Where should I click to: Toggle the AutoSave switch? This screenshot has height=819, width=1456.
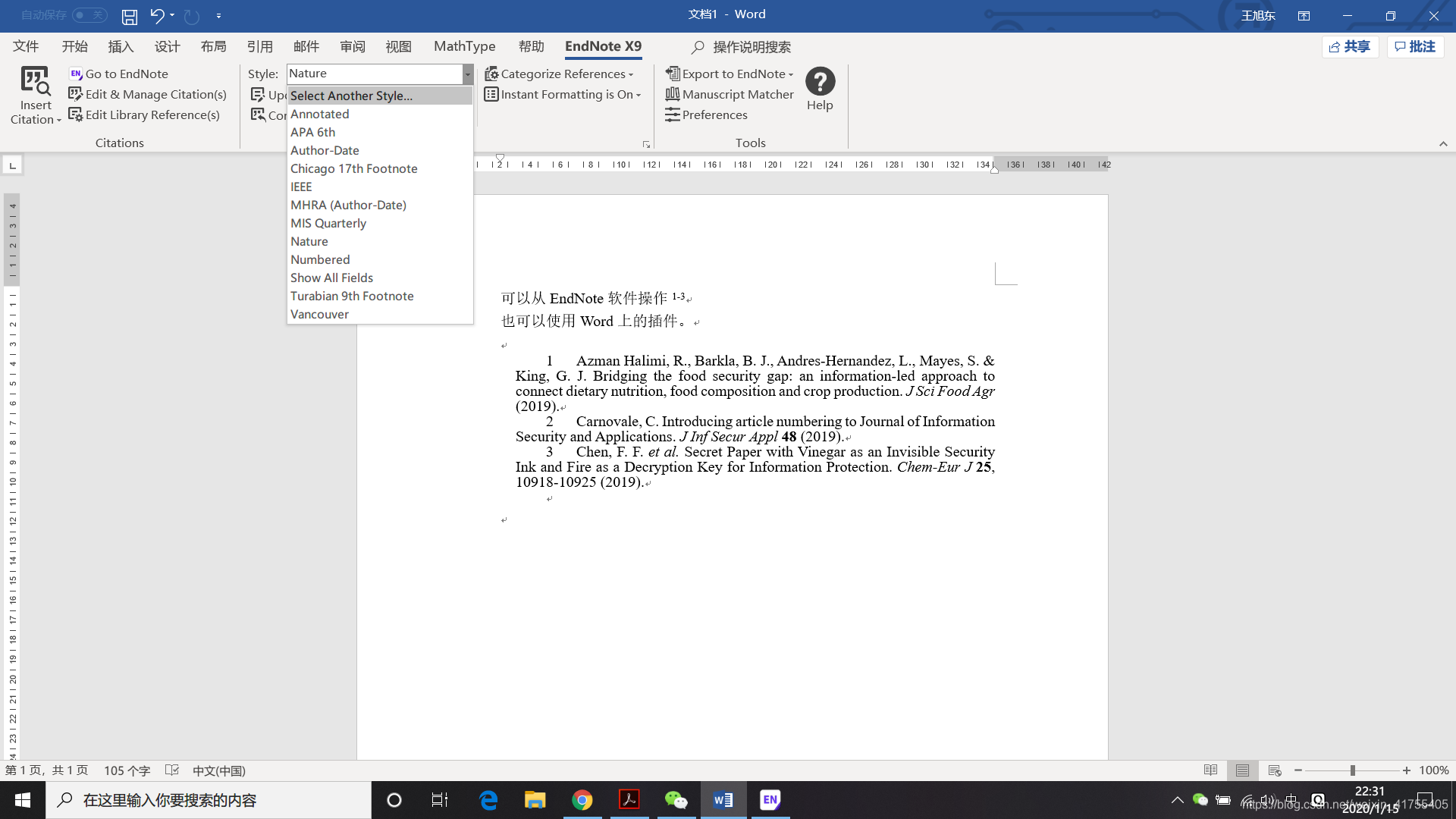pos(89,15)
